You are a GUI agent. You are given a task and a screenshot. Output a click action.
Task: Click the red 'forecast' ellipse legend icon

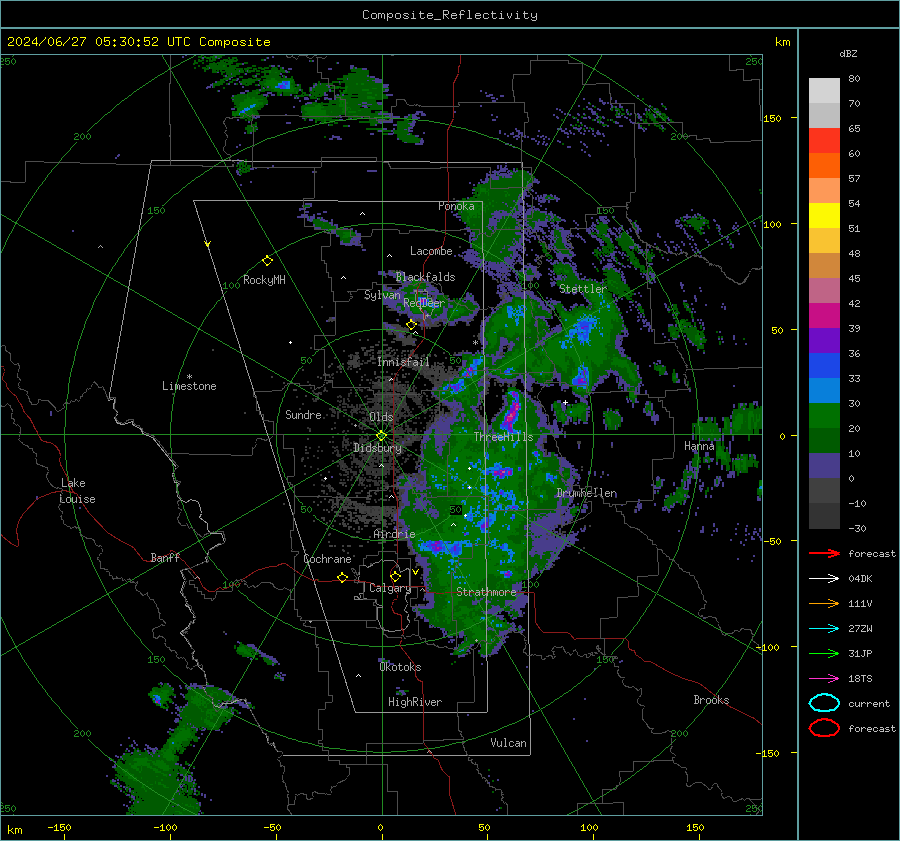[x=824, y=728]
